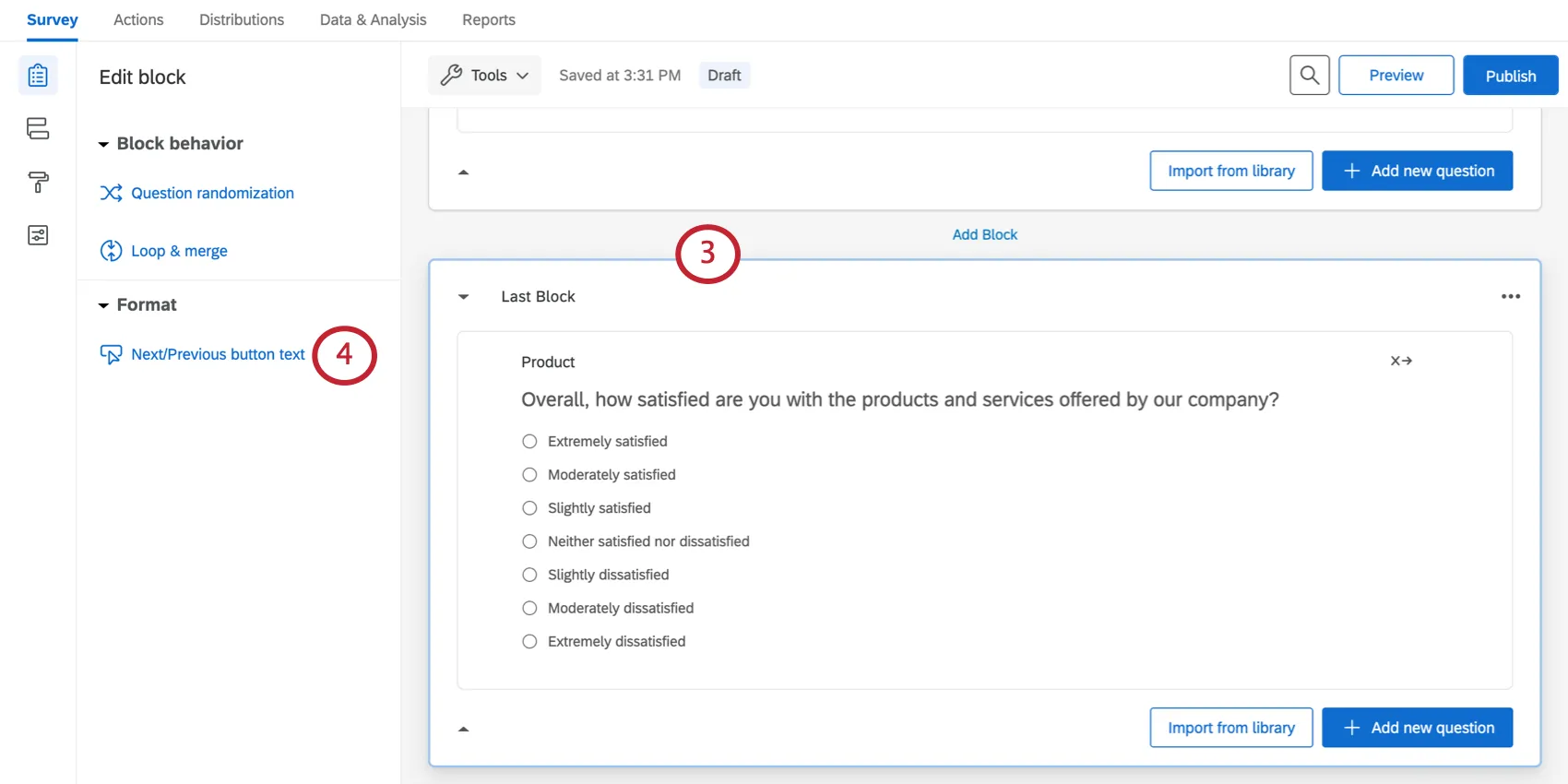Click the search magnifier icon
The width and height of the screenshot is (1568, 784).
1309,76
